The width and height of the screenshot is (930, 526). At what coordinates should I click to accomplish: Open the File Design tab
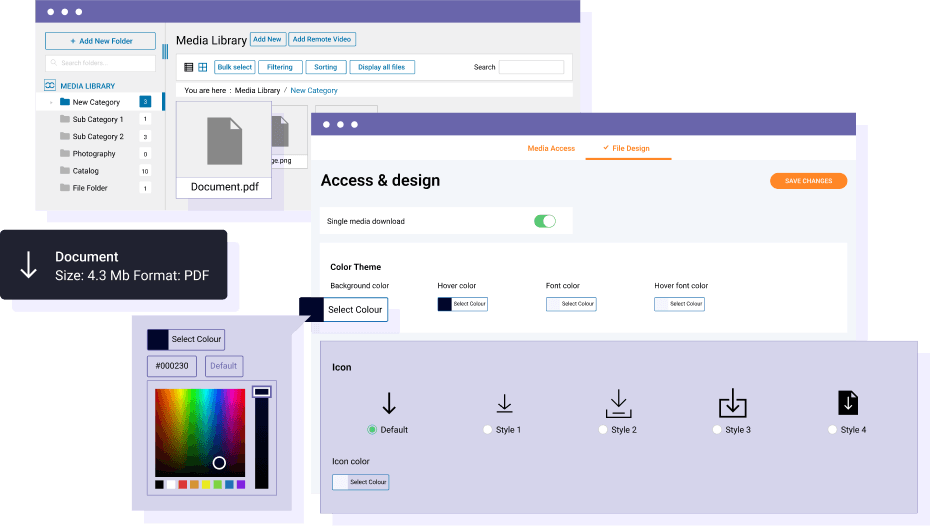(626, 148)
